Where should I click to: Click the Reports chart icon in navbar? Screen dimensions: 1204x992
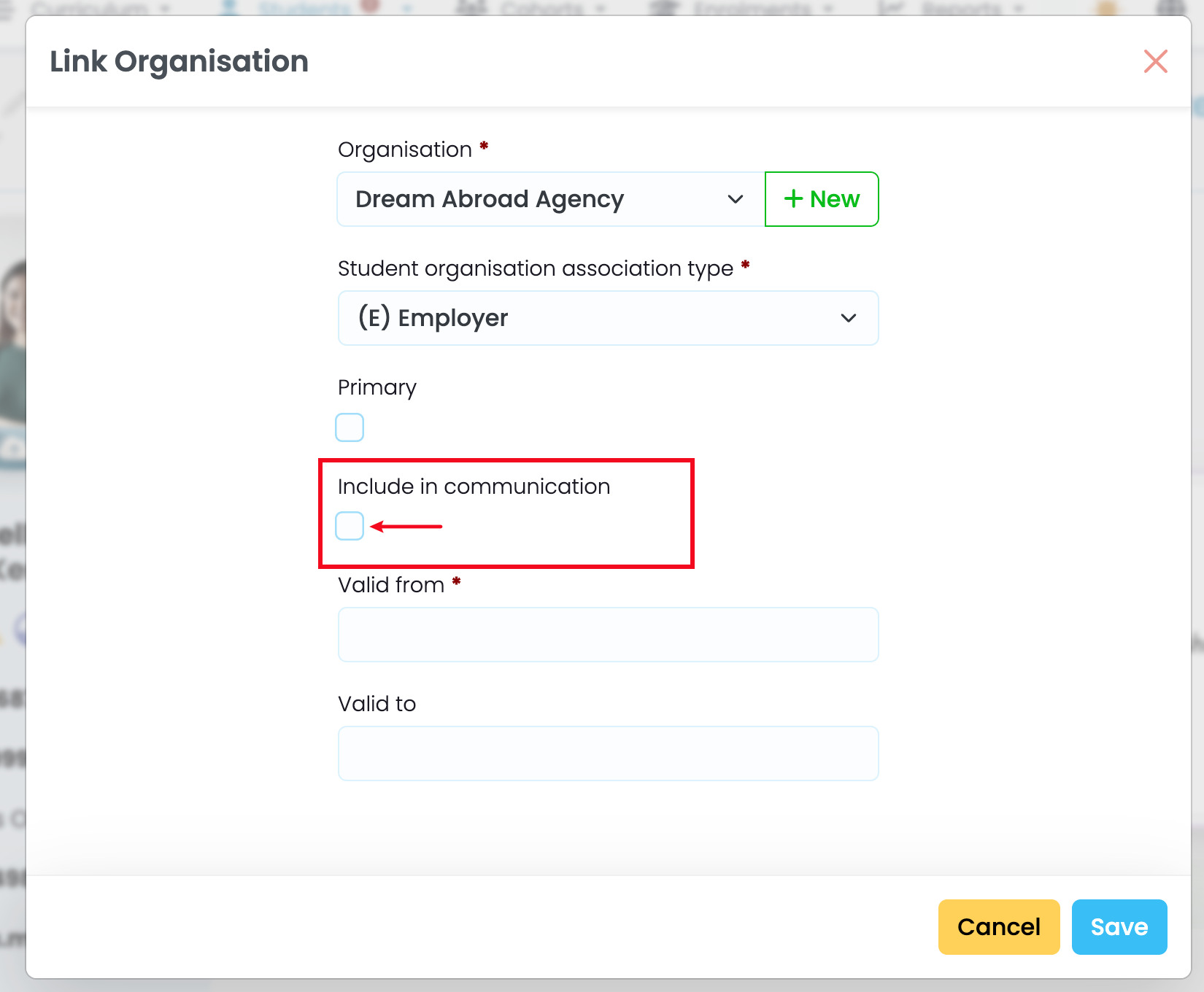click(x=890, y=7)
